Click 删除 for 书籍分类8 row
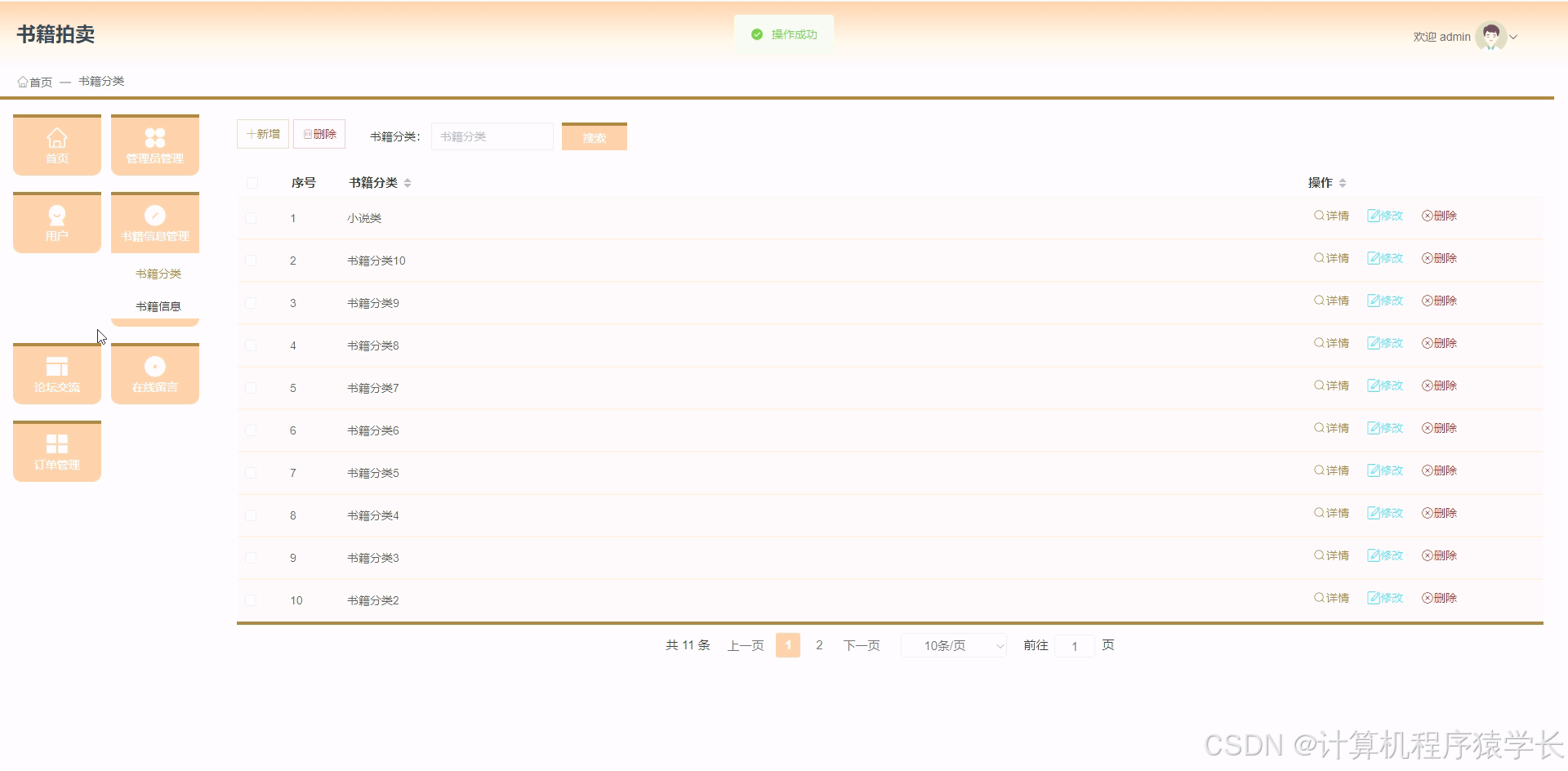This screenshot has height=771, width=1568. tap(1439, 343)
